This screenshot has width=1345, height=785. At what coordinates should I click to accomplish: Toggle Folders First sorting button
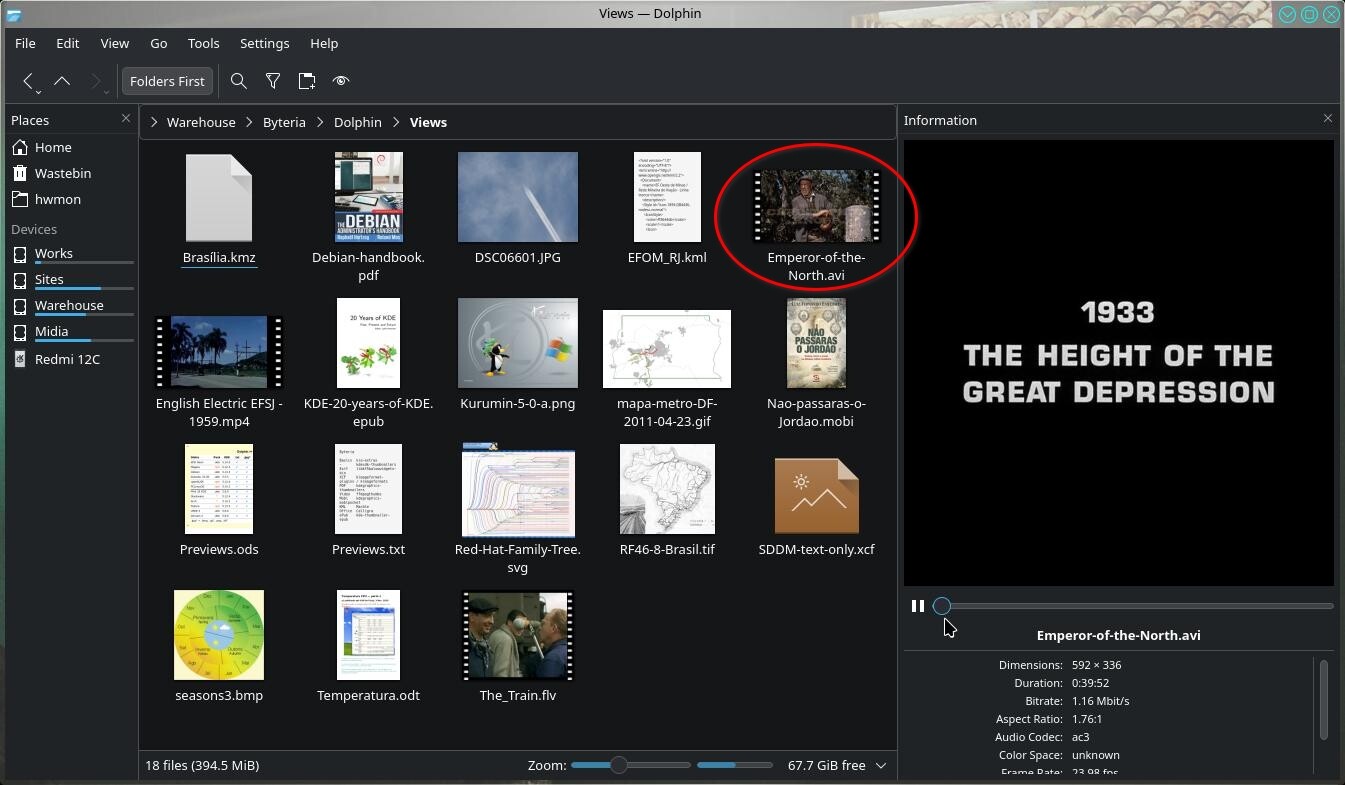coord(167,81)
